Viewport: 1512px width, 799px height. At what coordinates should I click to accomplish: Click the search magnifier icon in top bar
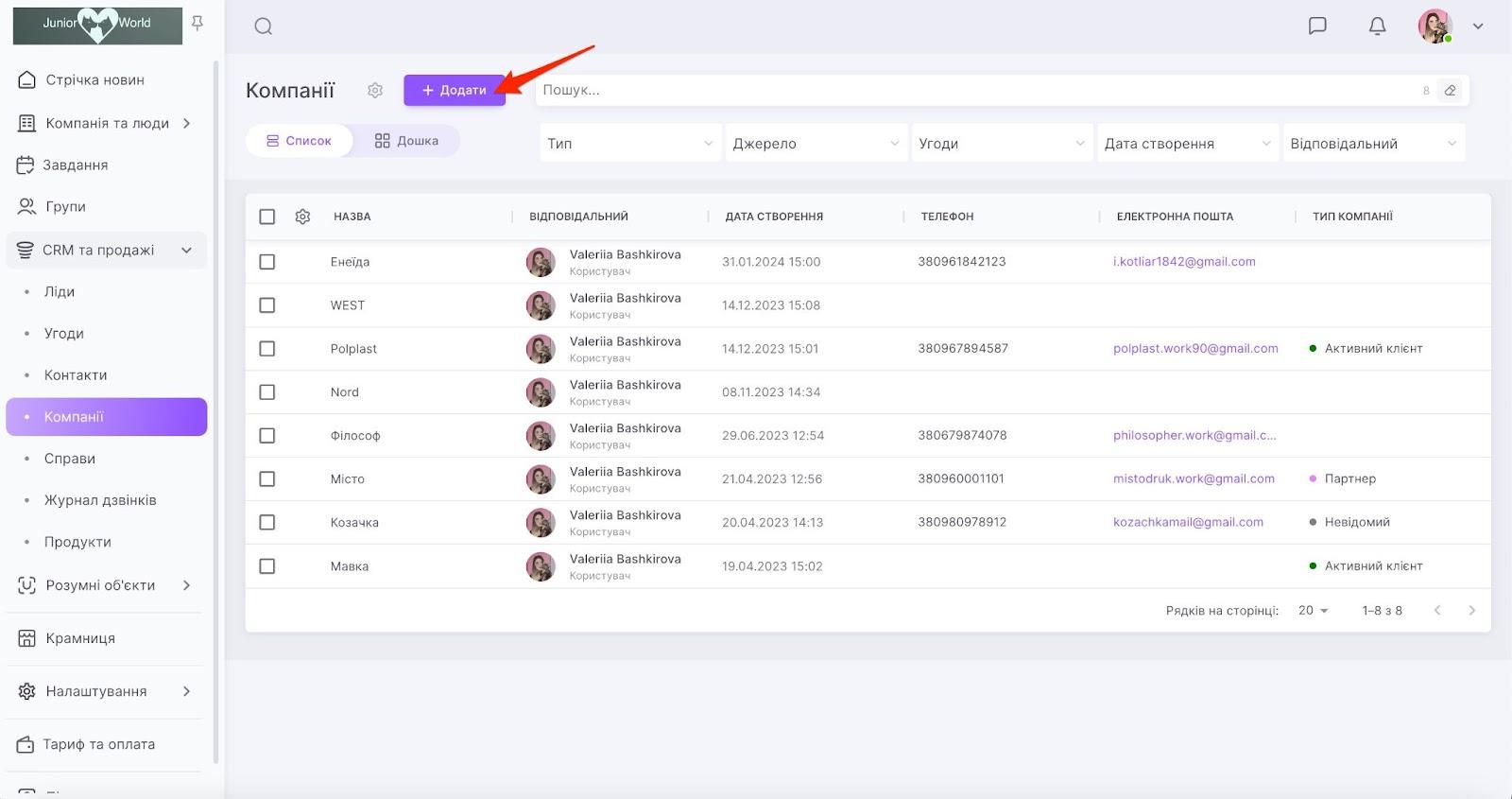264,26
